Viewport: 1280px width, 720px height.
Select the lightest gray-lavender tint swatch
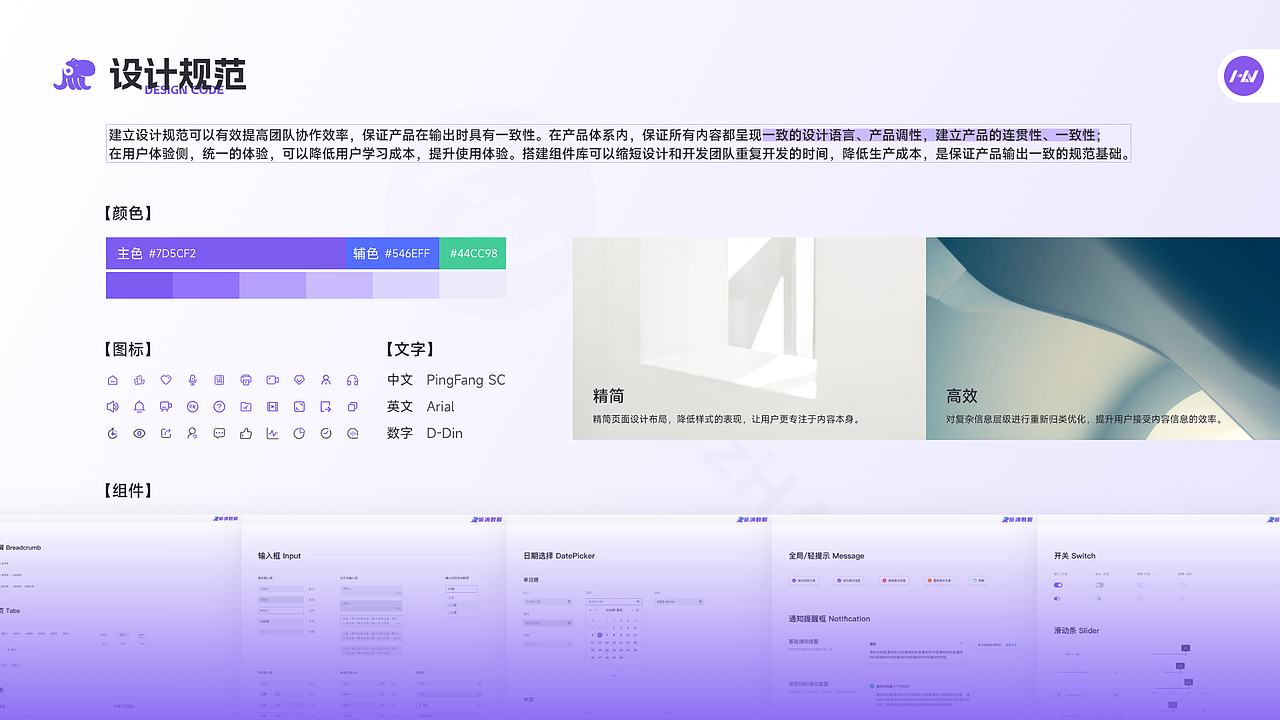click(472, 285)
